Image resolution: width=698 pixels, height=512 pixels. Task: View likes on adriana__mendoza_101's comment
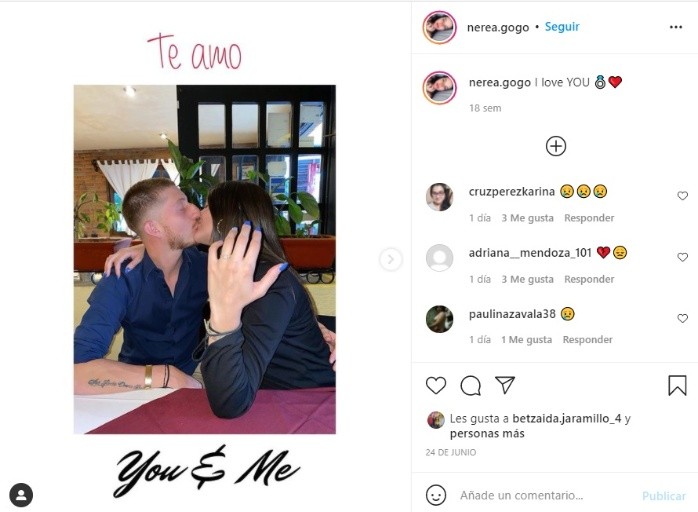pos(528,279)
